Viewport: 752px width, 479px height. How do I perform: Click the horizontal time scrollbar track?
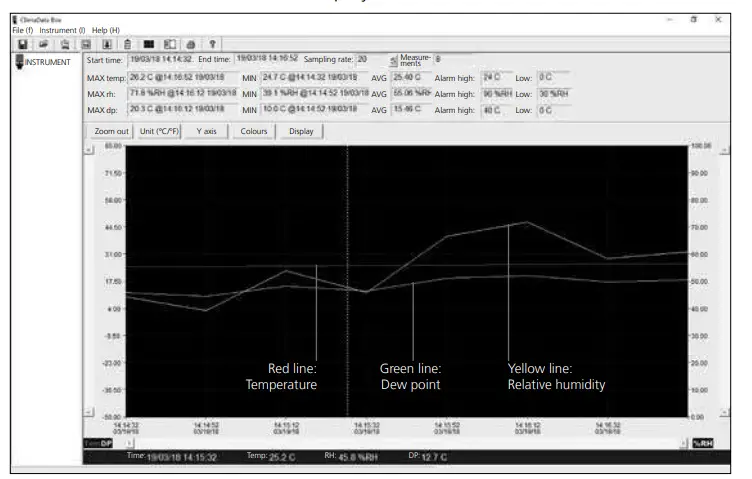coord(407,443)
